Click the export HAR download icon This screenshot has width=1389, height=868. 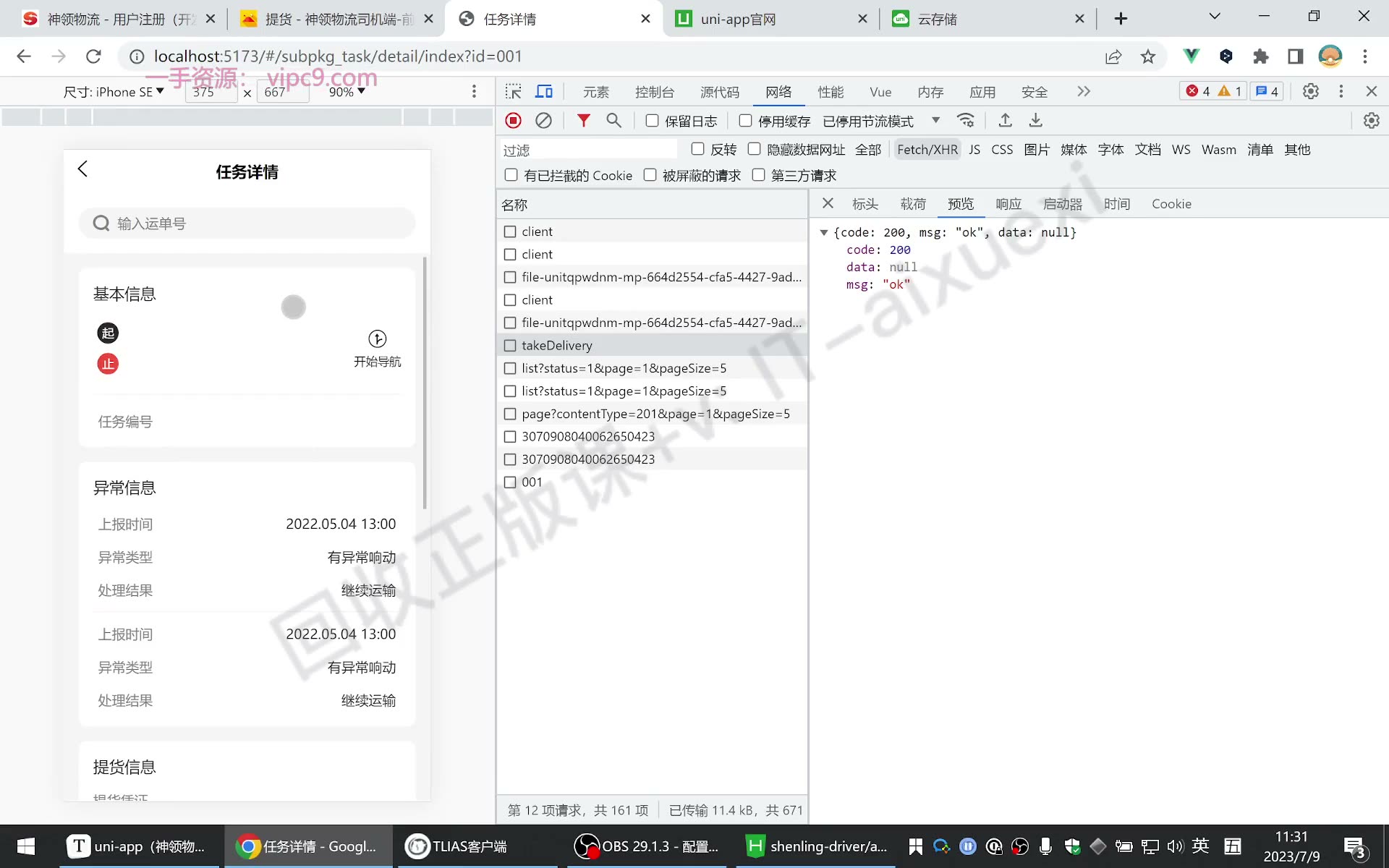pos(1035,121)
